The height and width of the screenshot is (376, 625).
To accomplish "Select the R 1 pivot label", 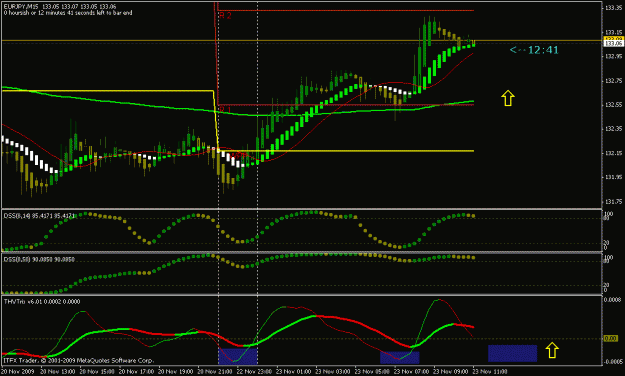I will [225, 109].
